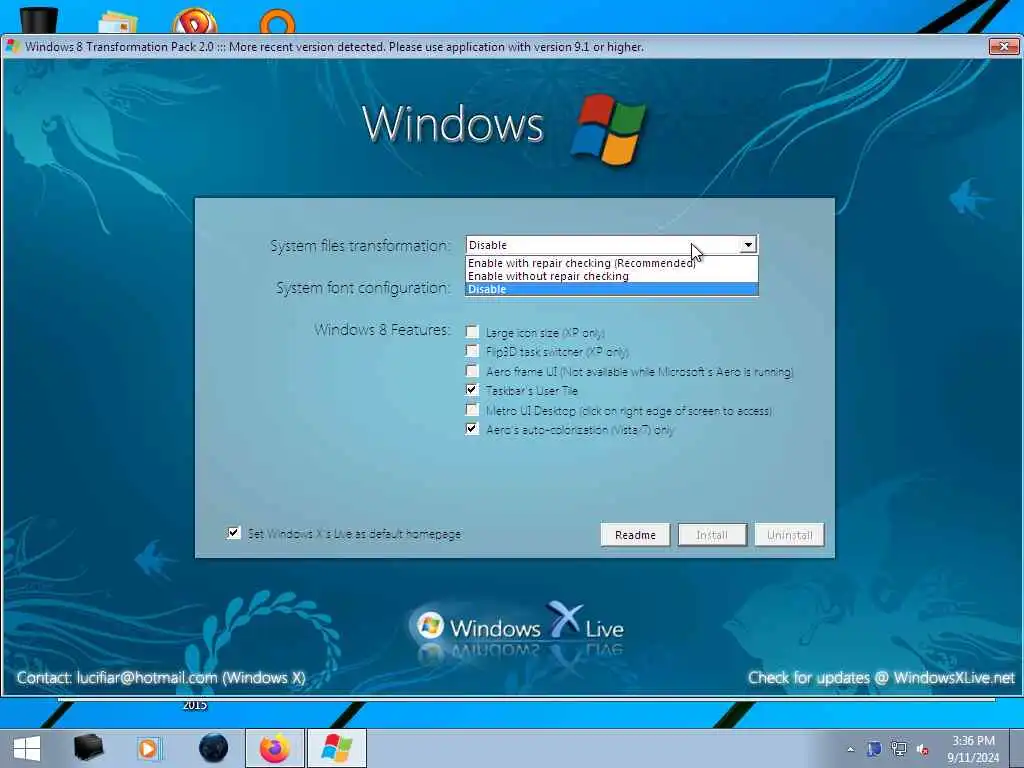
Task: Close the Transformation Pack window
Action: tap(1004, 46)
